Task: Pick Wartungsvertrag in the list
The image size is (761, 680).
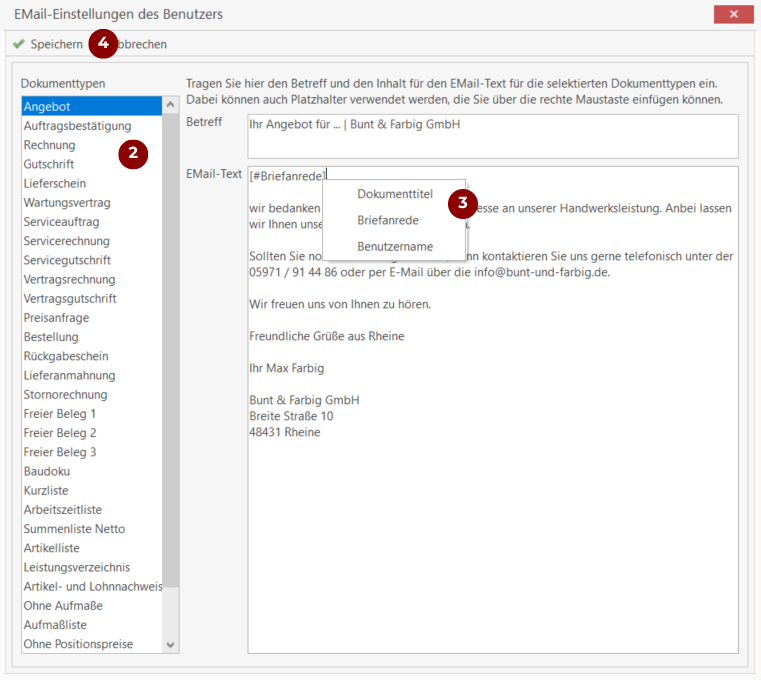Action: (x=67, y=202)
